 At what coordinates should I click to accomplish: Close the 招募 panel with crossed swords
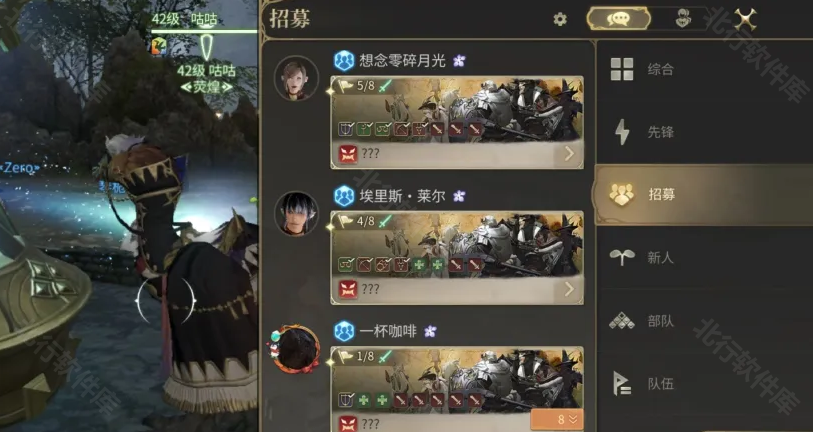pyautogui.click(x=745, y=19)
